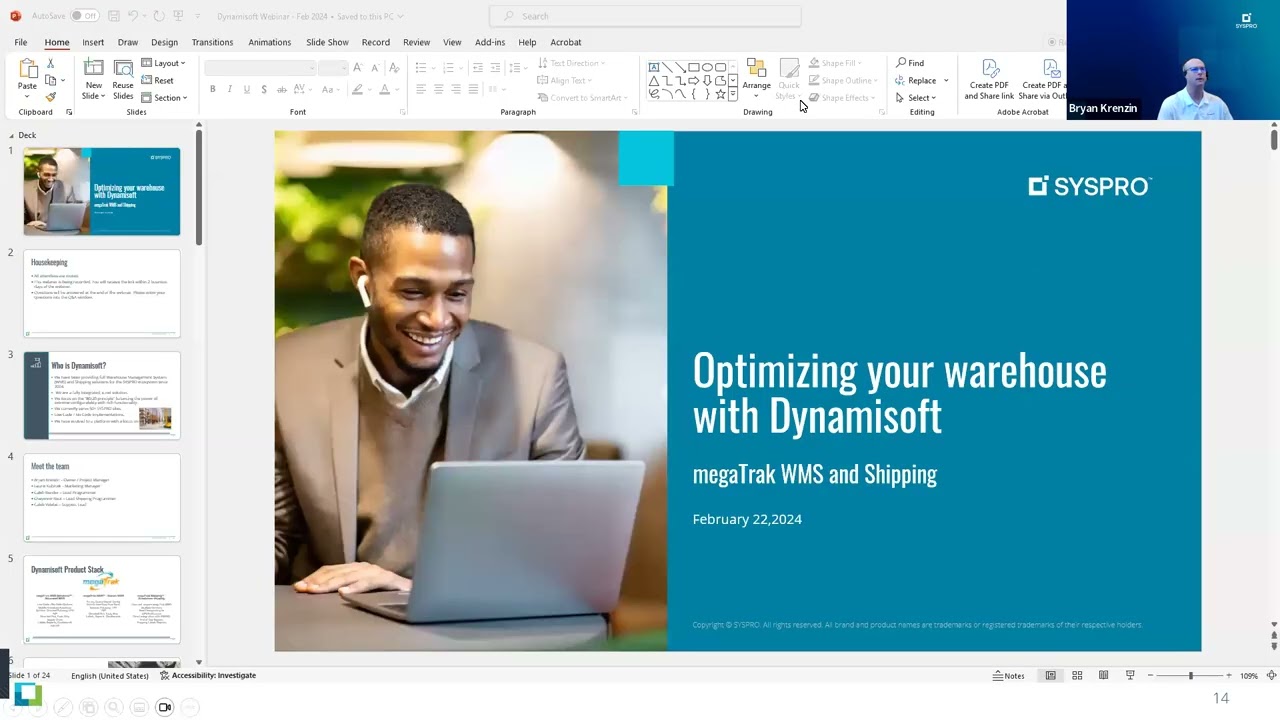1280x720 pixels.
Task: Toggle Italic formatting
Action: click(x=229, y=89)
